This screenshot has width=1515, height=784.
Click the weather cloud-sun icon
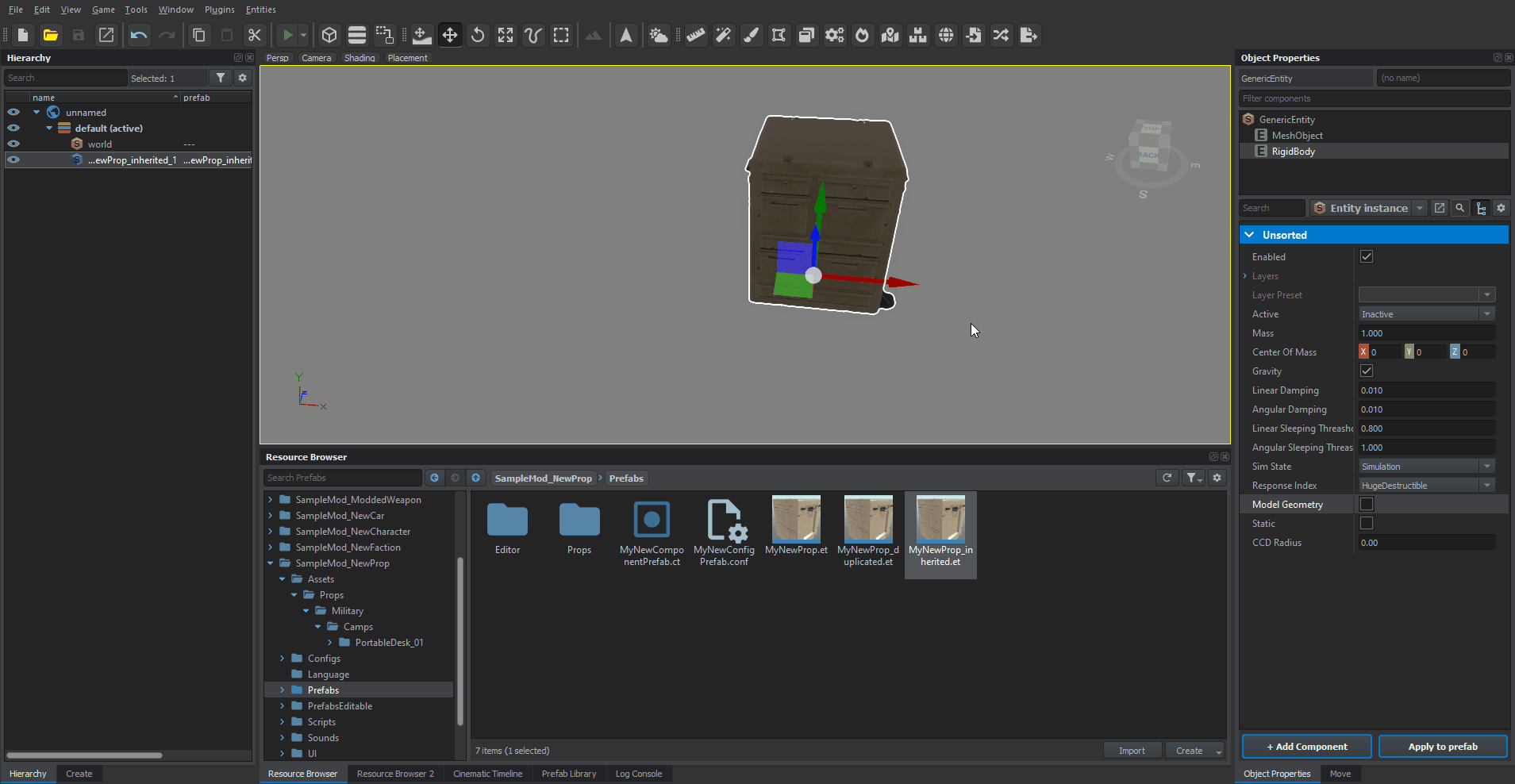coord(658,35)
